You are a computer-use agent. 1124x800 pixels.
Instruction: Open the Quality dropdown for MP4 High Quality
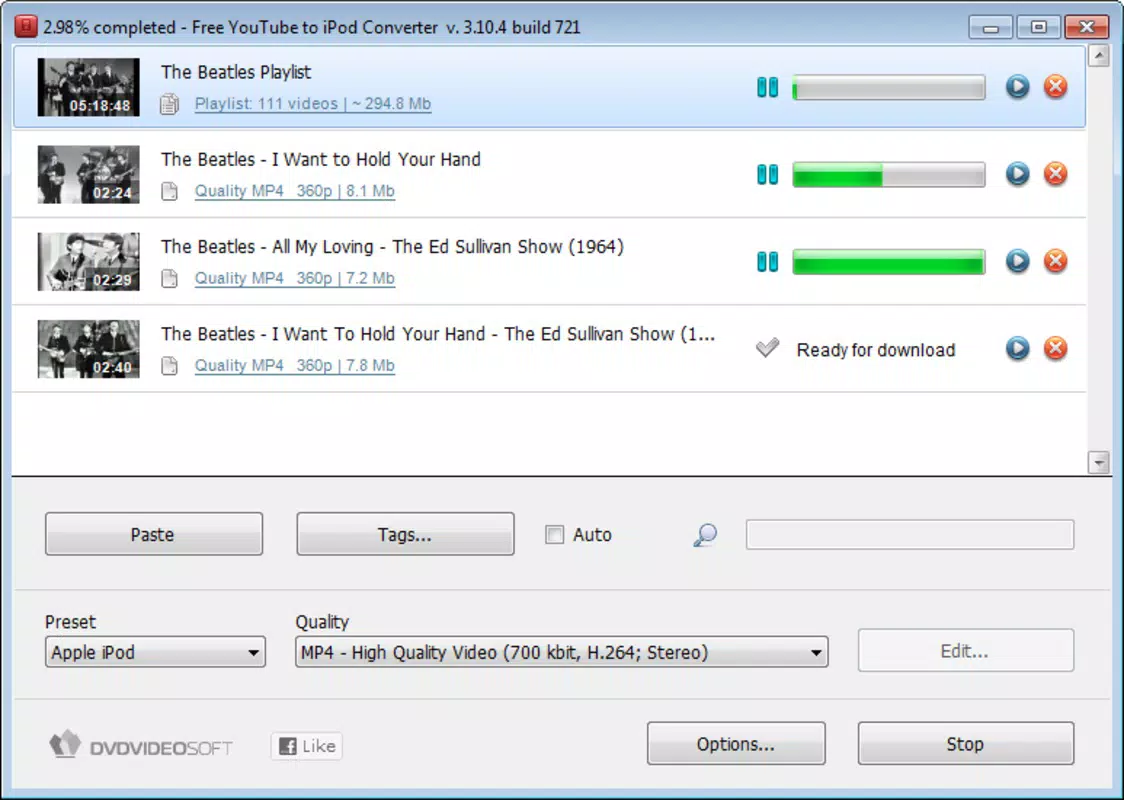tap(561, 652)
